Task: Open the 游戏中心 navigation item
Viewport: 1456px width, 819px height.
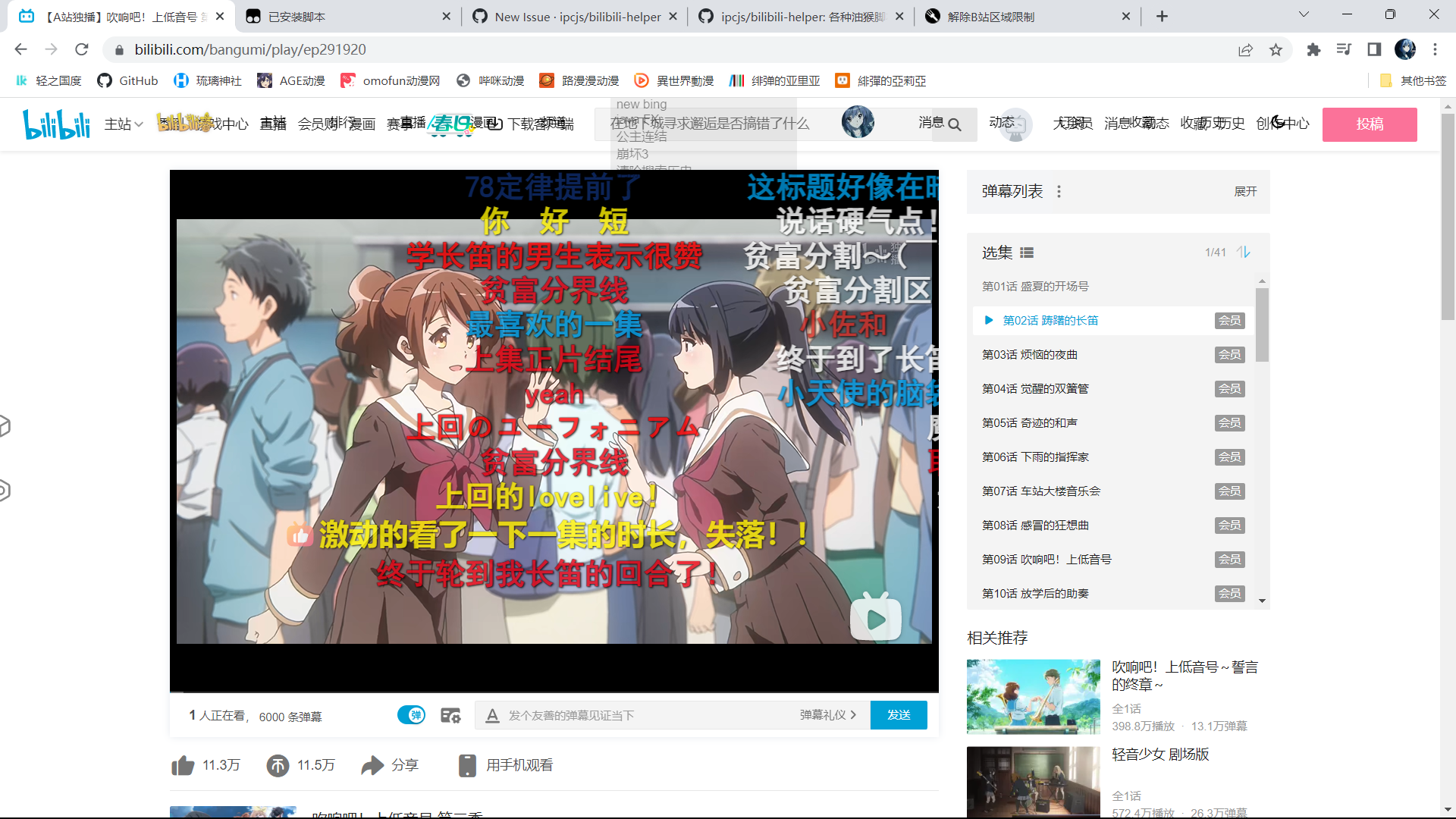Action: [x=213, y=124]
